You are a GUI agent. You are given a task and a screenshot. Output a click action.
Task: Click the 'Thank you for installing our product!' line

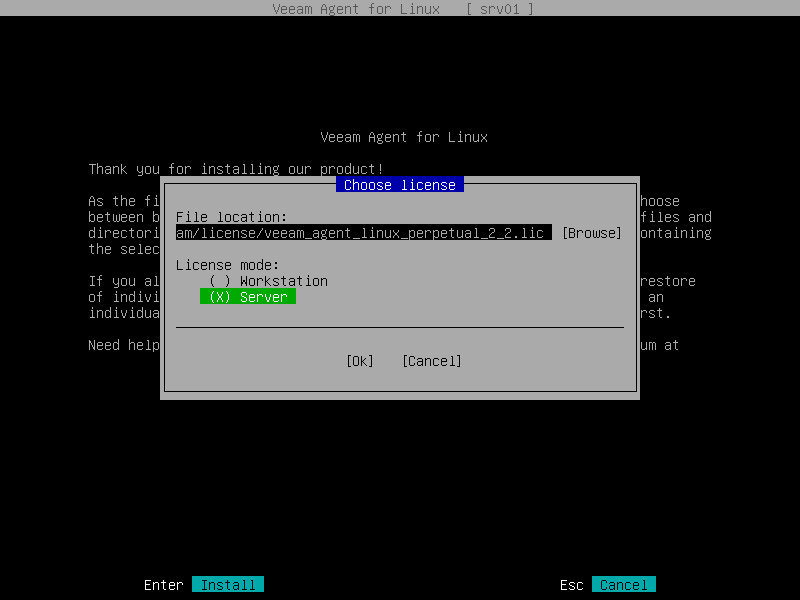click(236, 169)
